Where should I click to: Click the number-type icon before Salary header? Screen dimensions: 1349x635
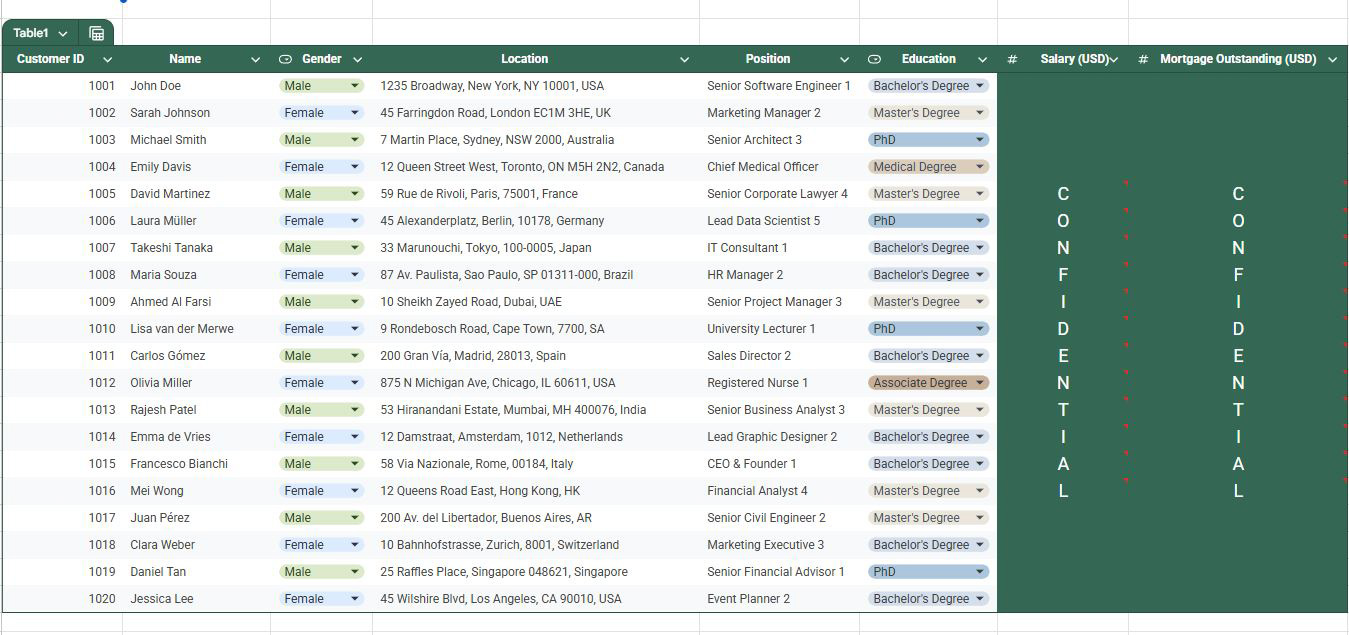[x=1012, y=59]
